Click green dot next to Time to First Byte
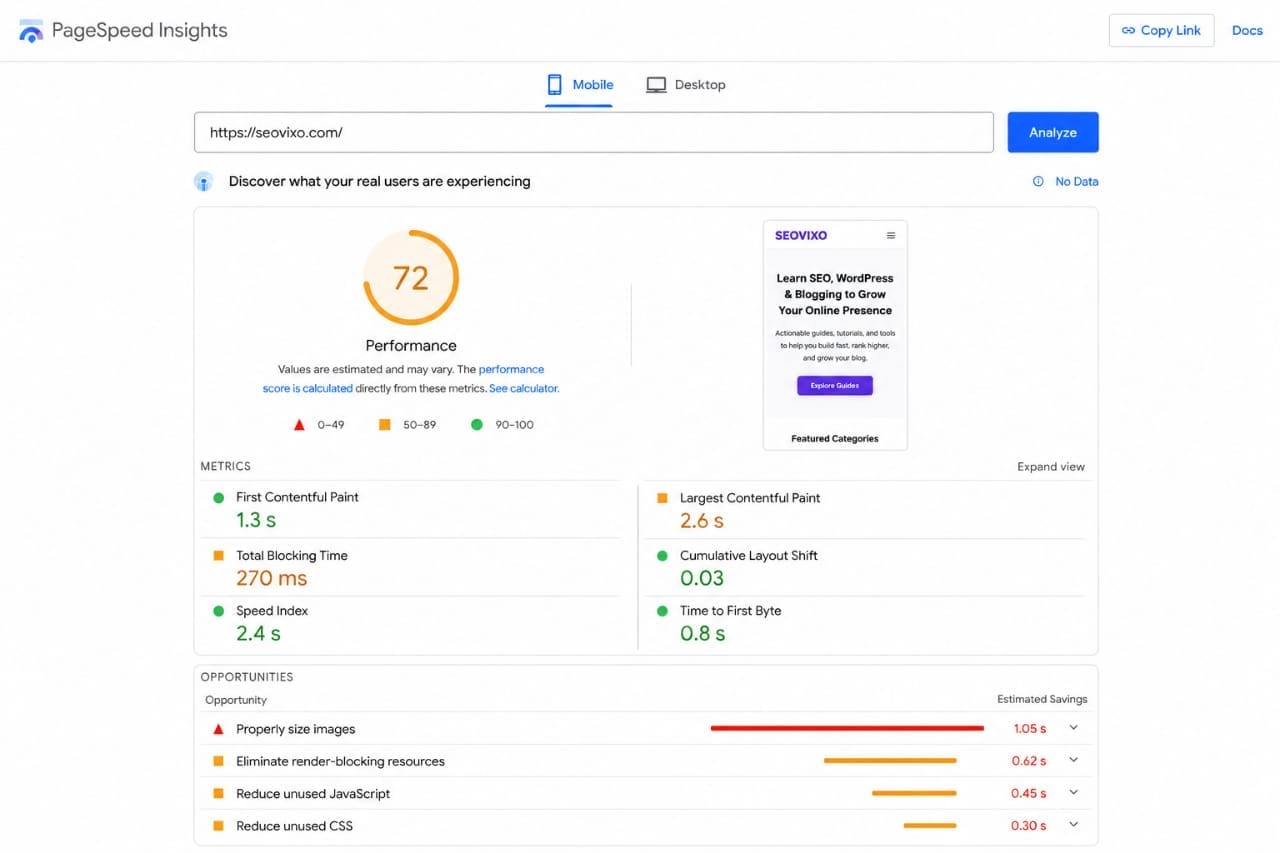1280x853 pixels. coord(662,611)
